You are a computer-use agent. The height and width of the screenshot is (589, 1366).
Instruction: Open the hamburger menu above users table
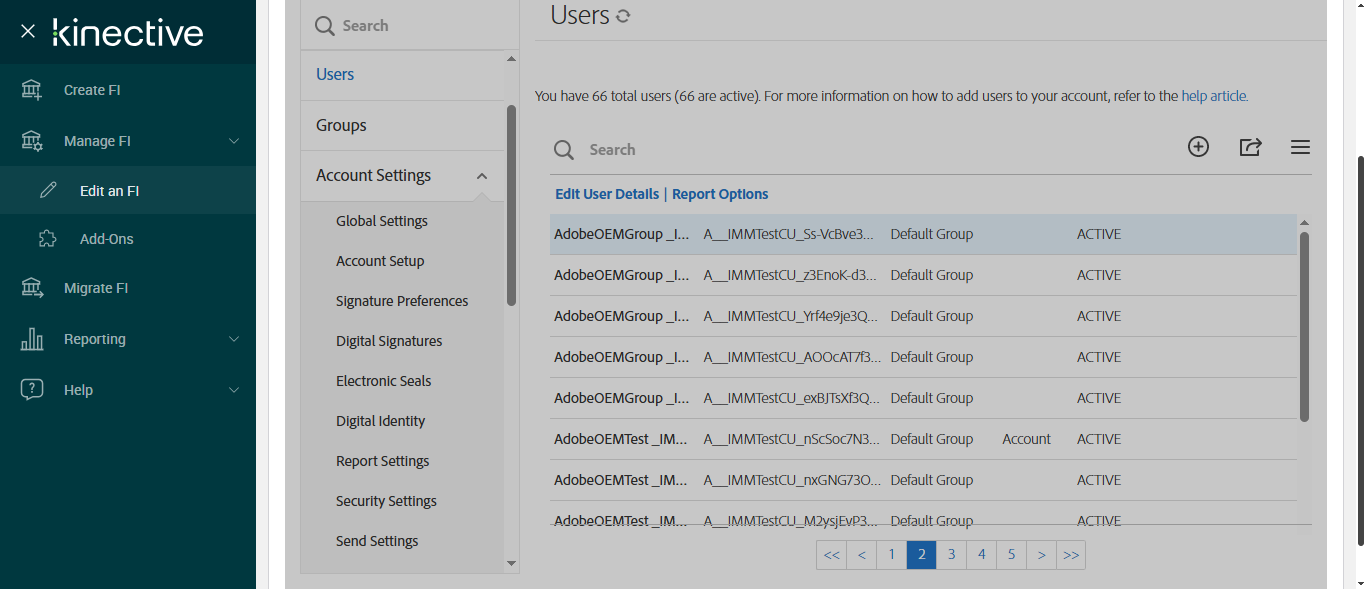1300,147
